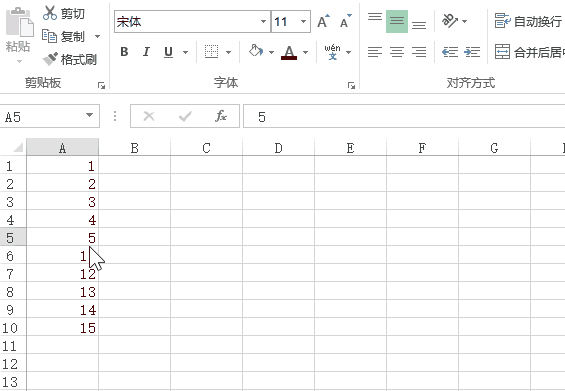Image resolution: width=565 pixels, height=391 pixels.
Task: Apply dark red font color
Action: pos(289,52)
